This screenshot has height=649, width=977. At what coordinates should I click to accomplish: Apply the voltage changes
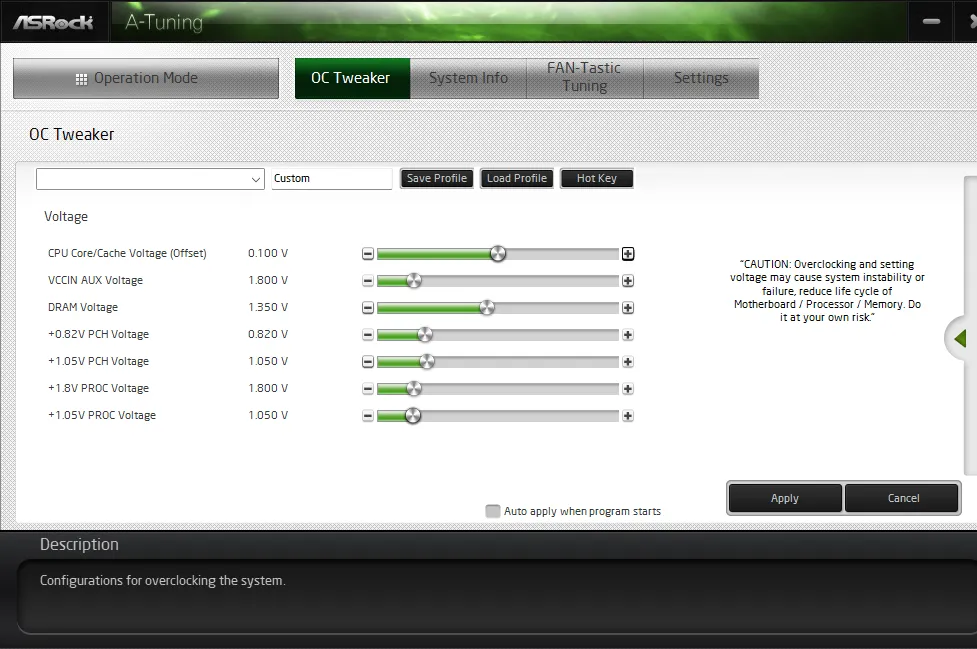[784, 498]
